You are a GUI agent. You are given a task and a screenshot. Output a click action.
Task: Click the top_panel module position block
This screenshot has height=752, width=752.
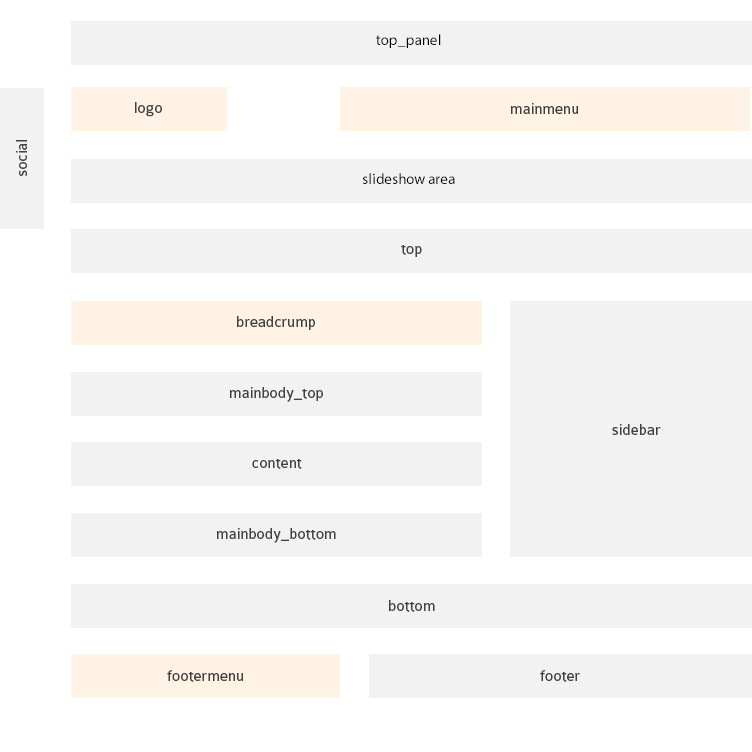pyautogui.click(x=411, y=43)
